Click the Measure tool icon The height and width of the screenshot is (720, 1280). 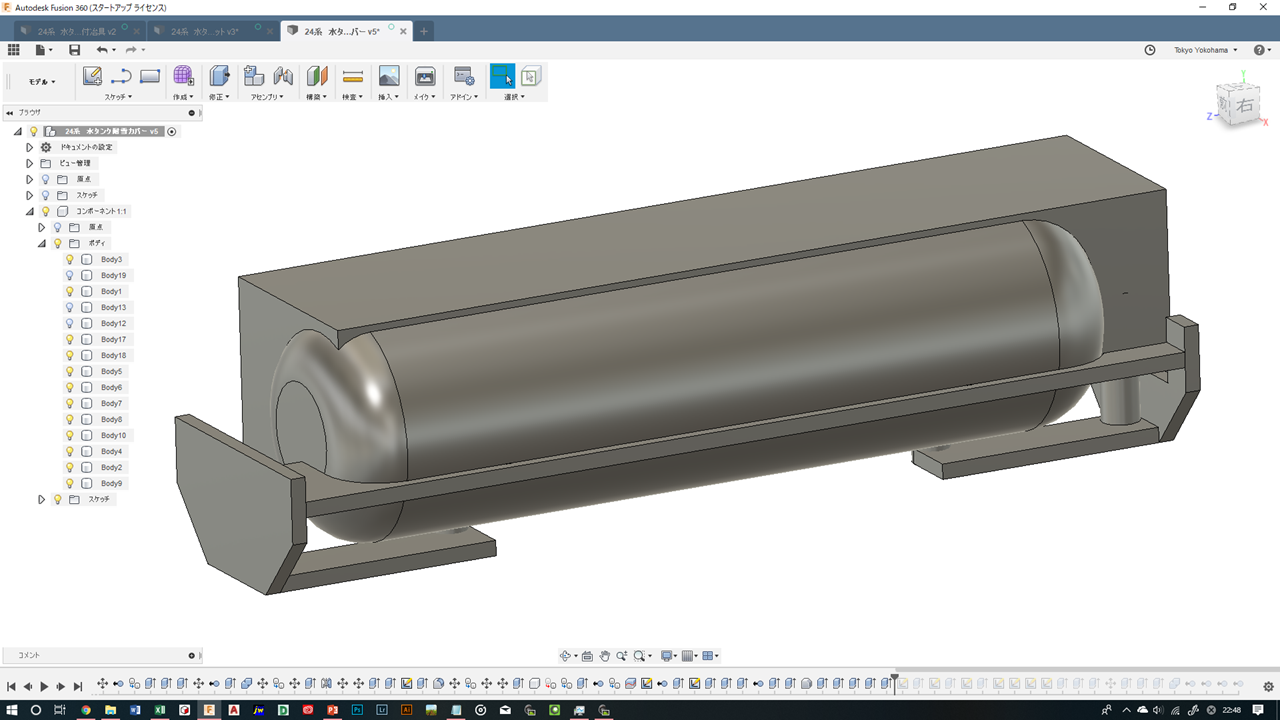(x=352, y=76)
